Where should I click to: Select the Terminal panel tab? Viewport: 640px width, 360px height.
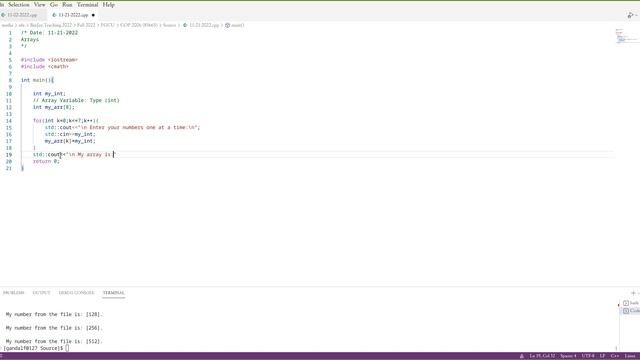click(x=113, y=293)
